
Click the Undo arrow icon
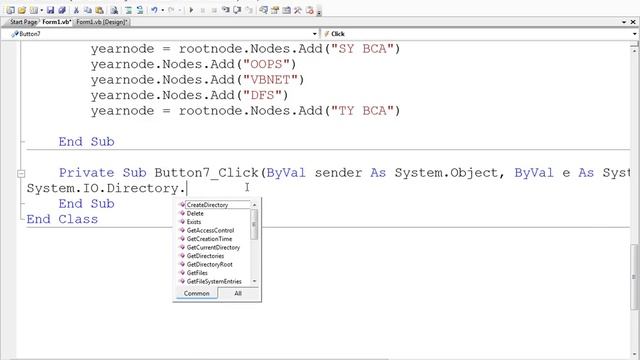[x=154, y=10]
